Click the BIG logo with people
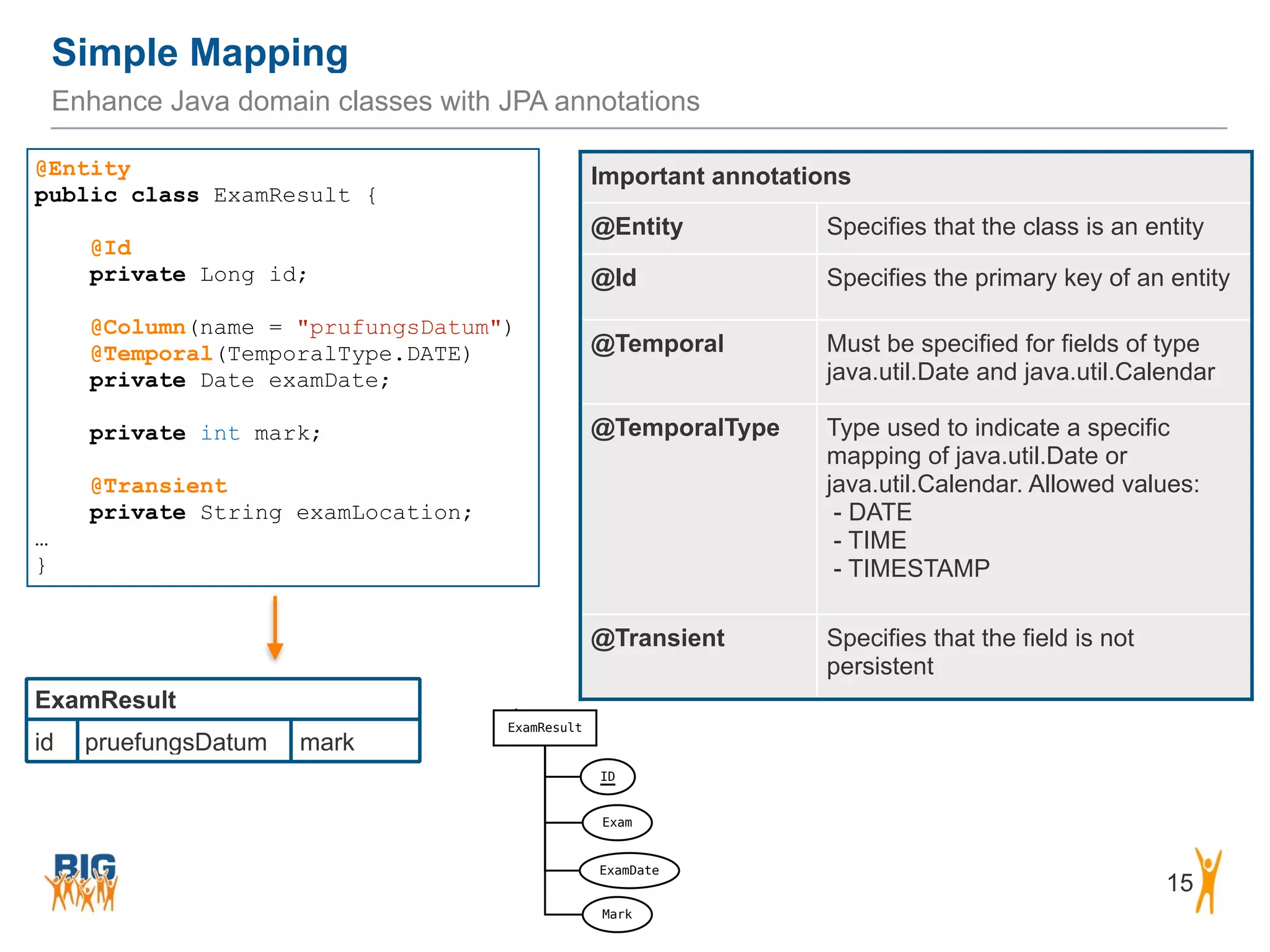The width and height of the screenshot is (1270, 952). click(x=81, y=882)
